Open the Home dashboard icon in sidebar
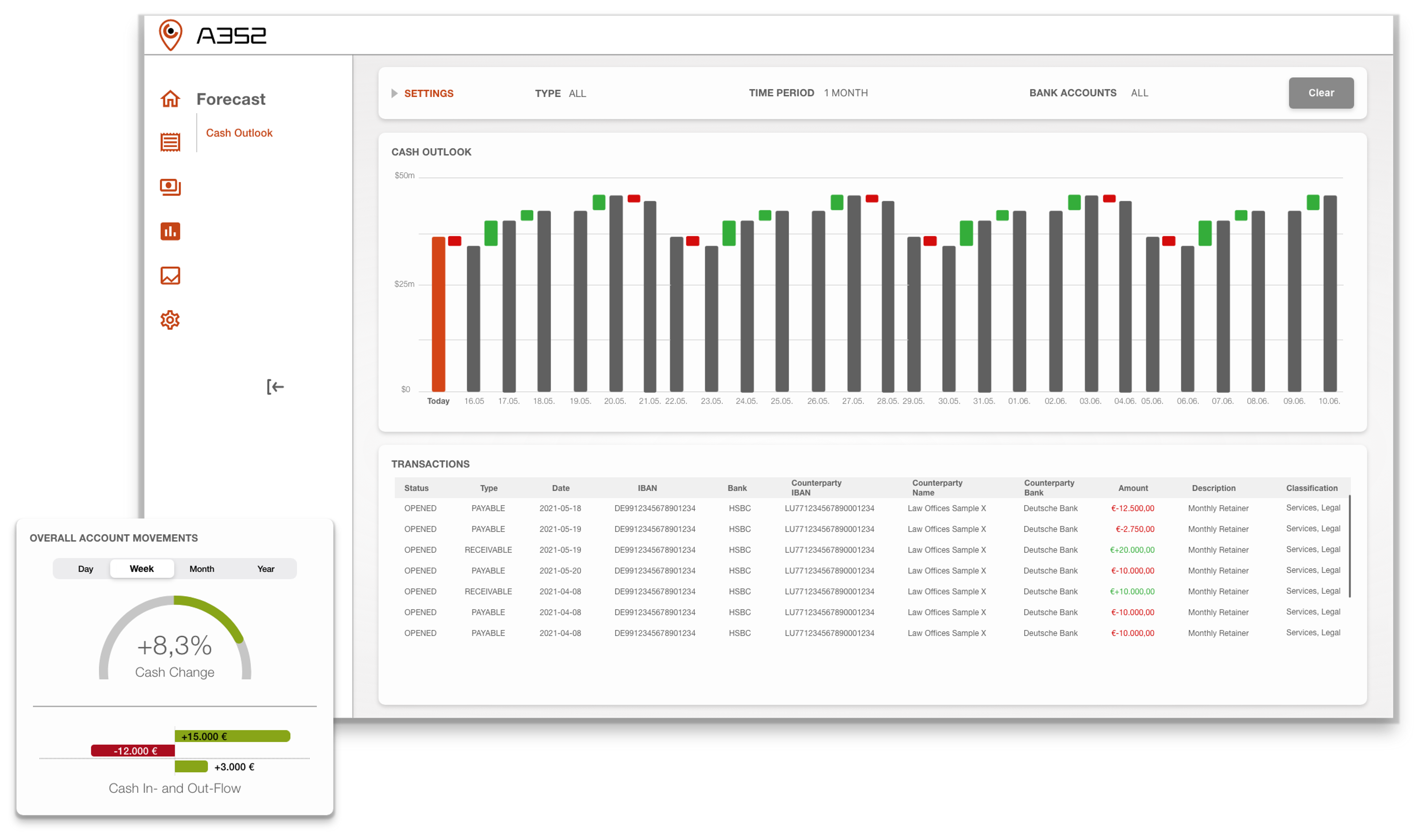 click(170, 99)
